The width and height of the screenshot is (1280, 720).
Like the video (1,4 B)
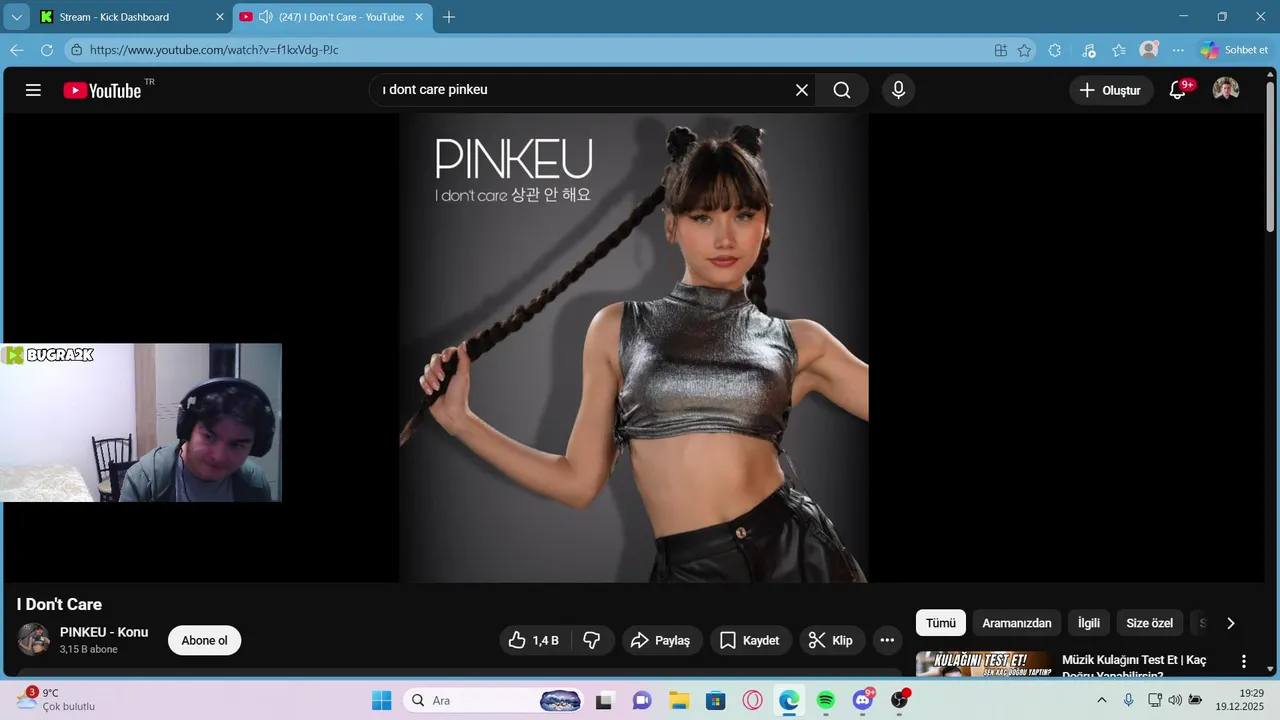click(534, 640)
